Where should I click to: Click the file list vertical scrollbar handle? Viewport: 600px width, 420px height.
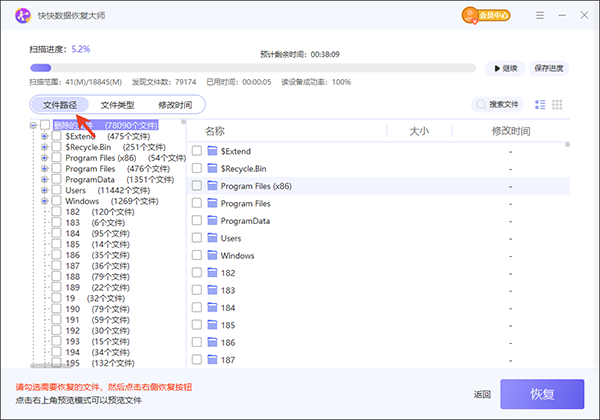567,145
